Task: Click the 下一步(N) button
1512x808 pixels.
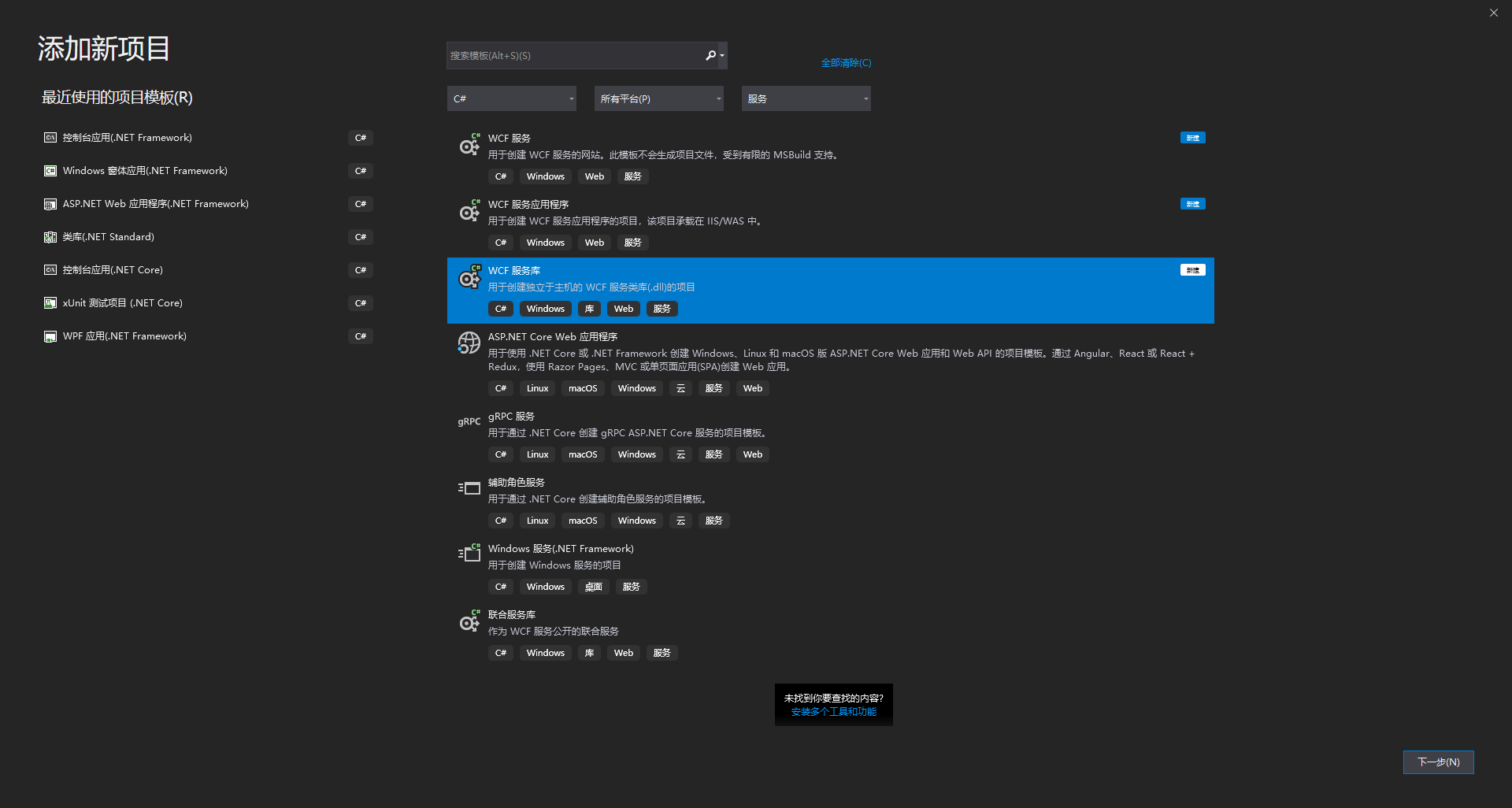Action: tap(1438, 762)
